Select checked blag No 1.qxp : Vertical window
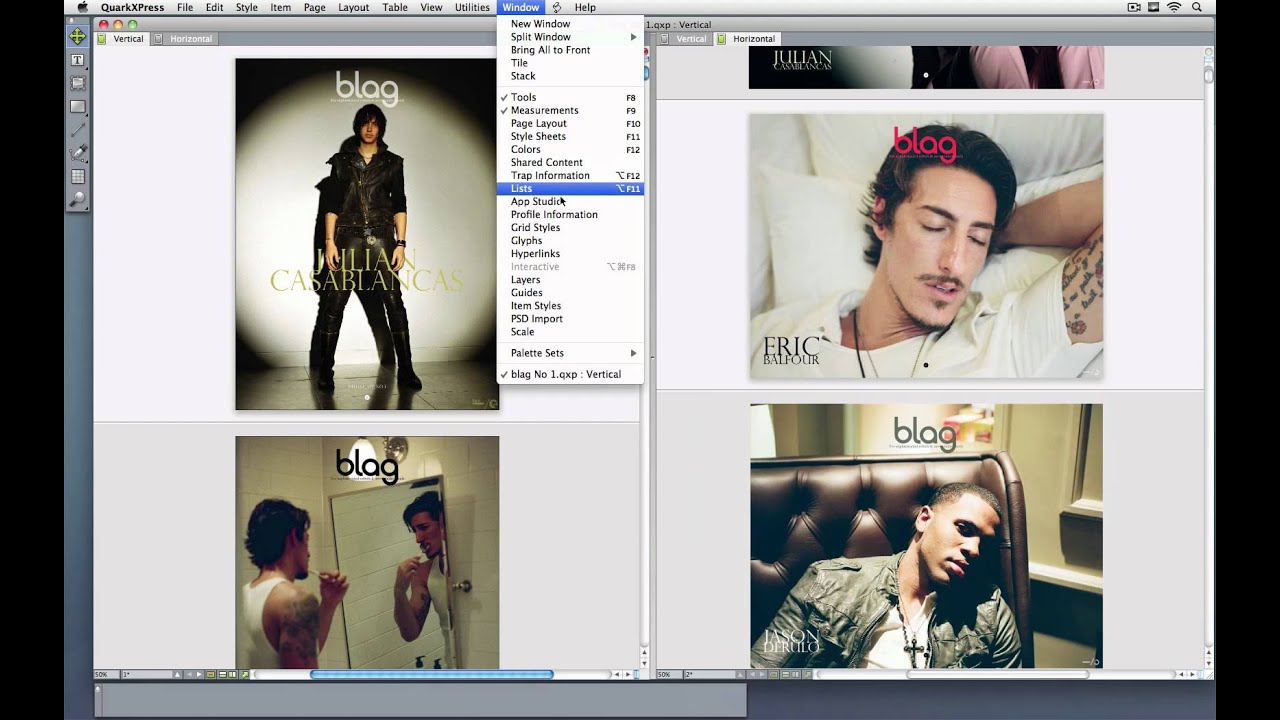Screen dimensions: 1280x720 [x=570, y=374]
